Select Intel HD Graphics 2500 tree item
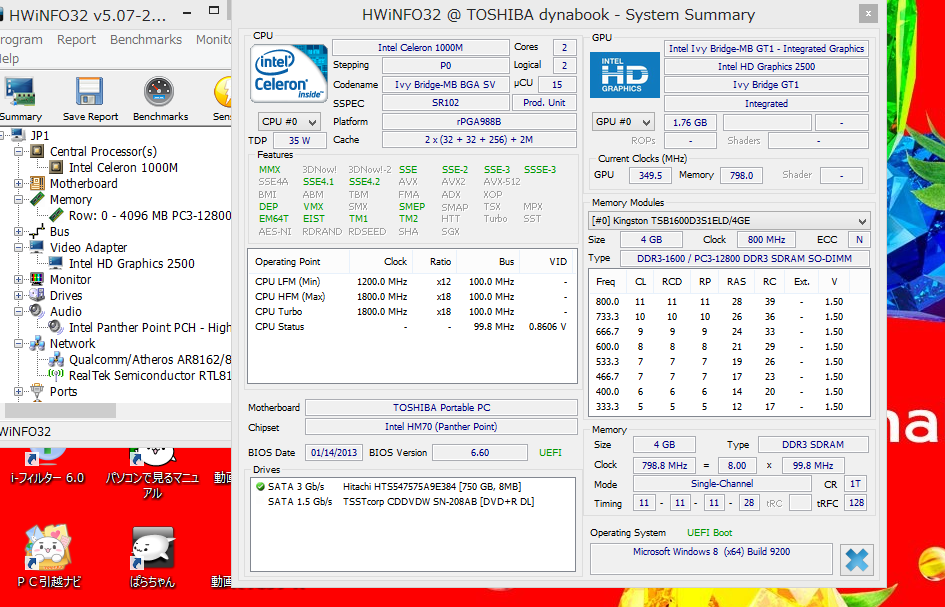The image size is (945, 607). click(x=131, y=263)
